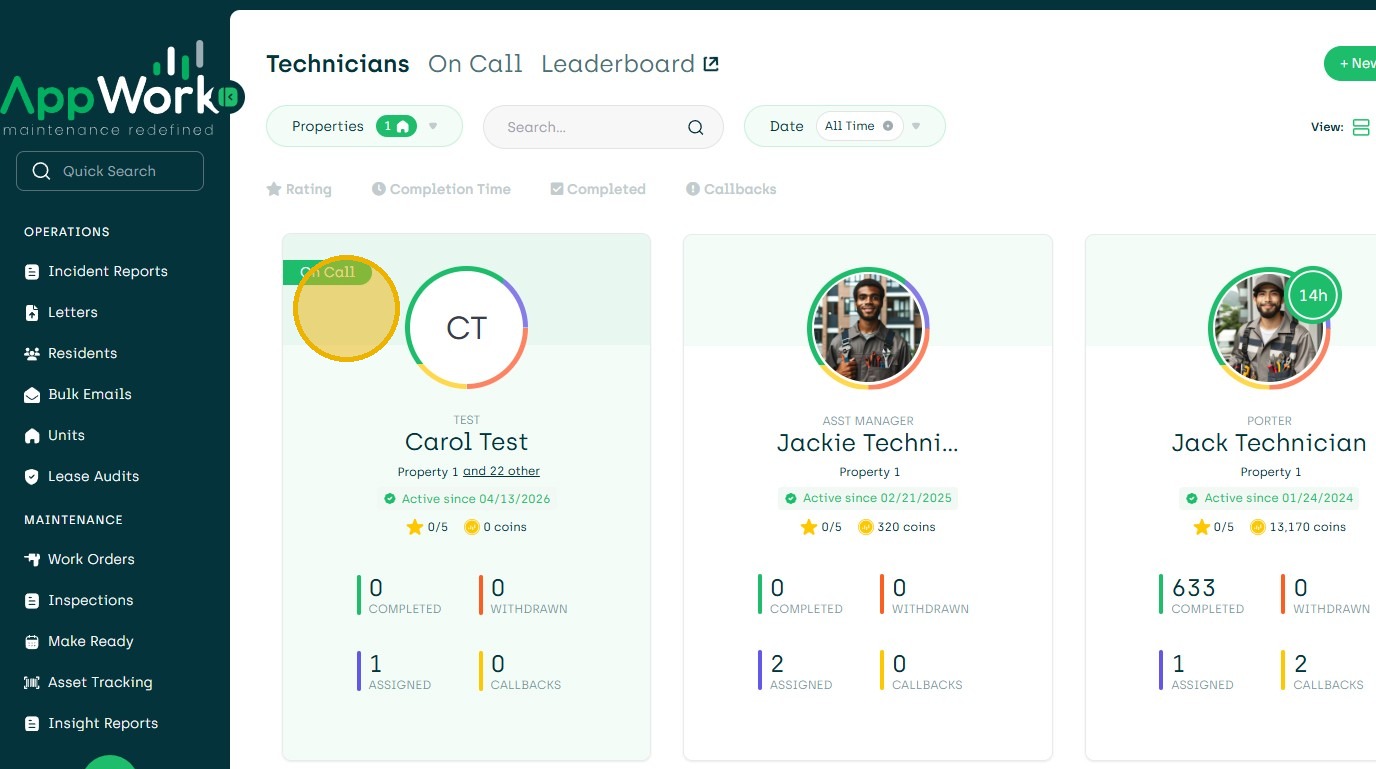The height and width of the screenshot is (769, 1376).
Task: Open Jackie Techni... profile name
Action: (868, 443)
